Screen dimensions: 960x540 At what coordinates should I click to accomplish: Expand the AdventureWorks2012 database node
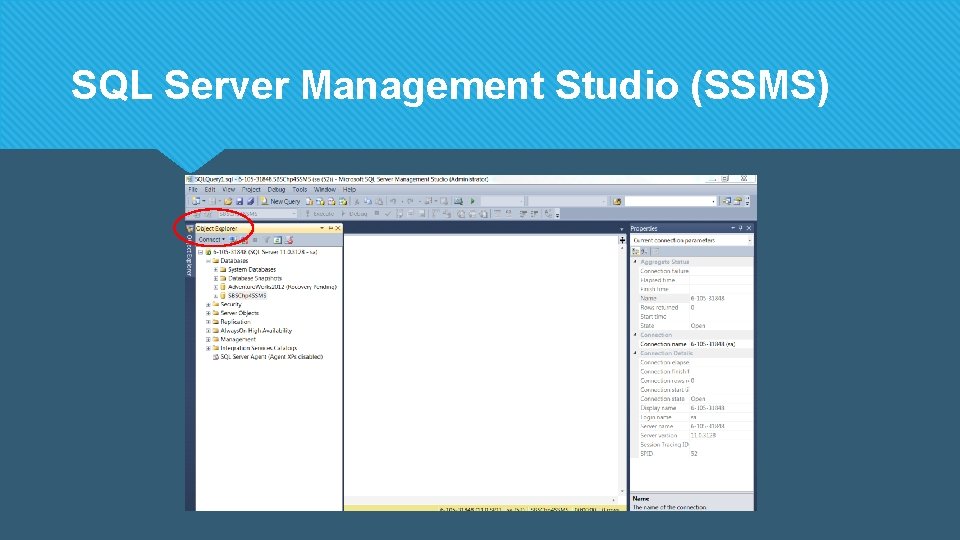point(216,287)
